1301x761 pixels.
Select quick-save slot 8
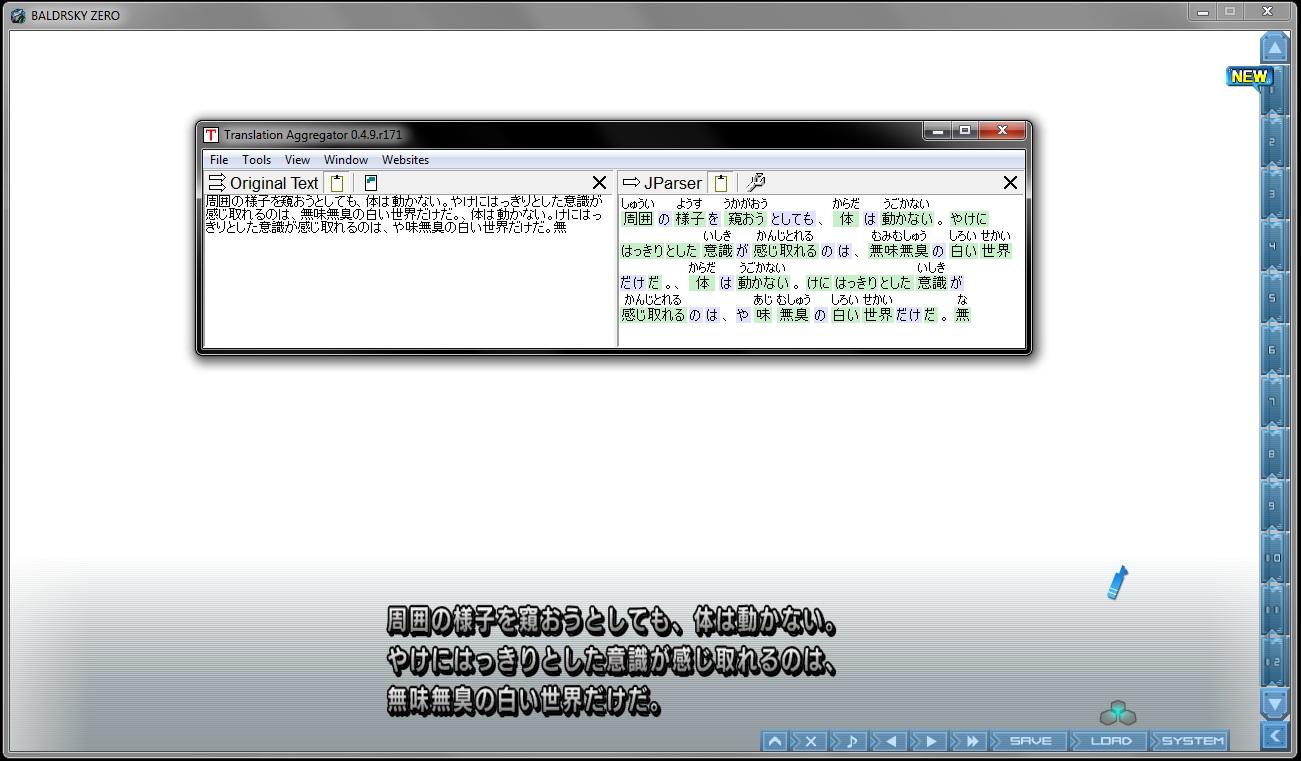[x=1273, y=454]
